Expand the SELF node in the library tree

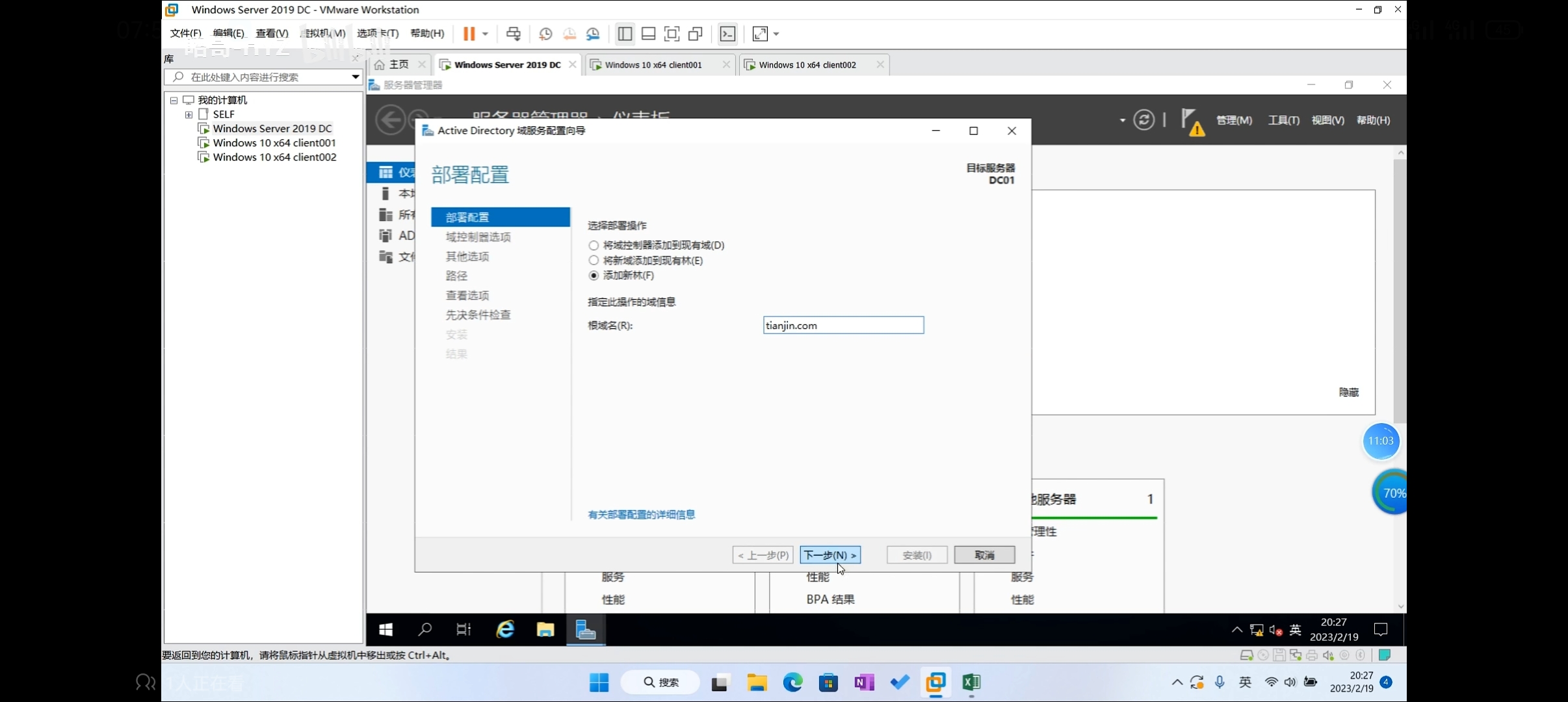[x=189, y=114]
